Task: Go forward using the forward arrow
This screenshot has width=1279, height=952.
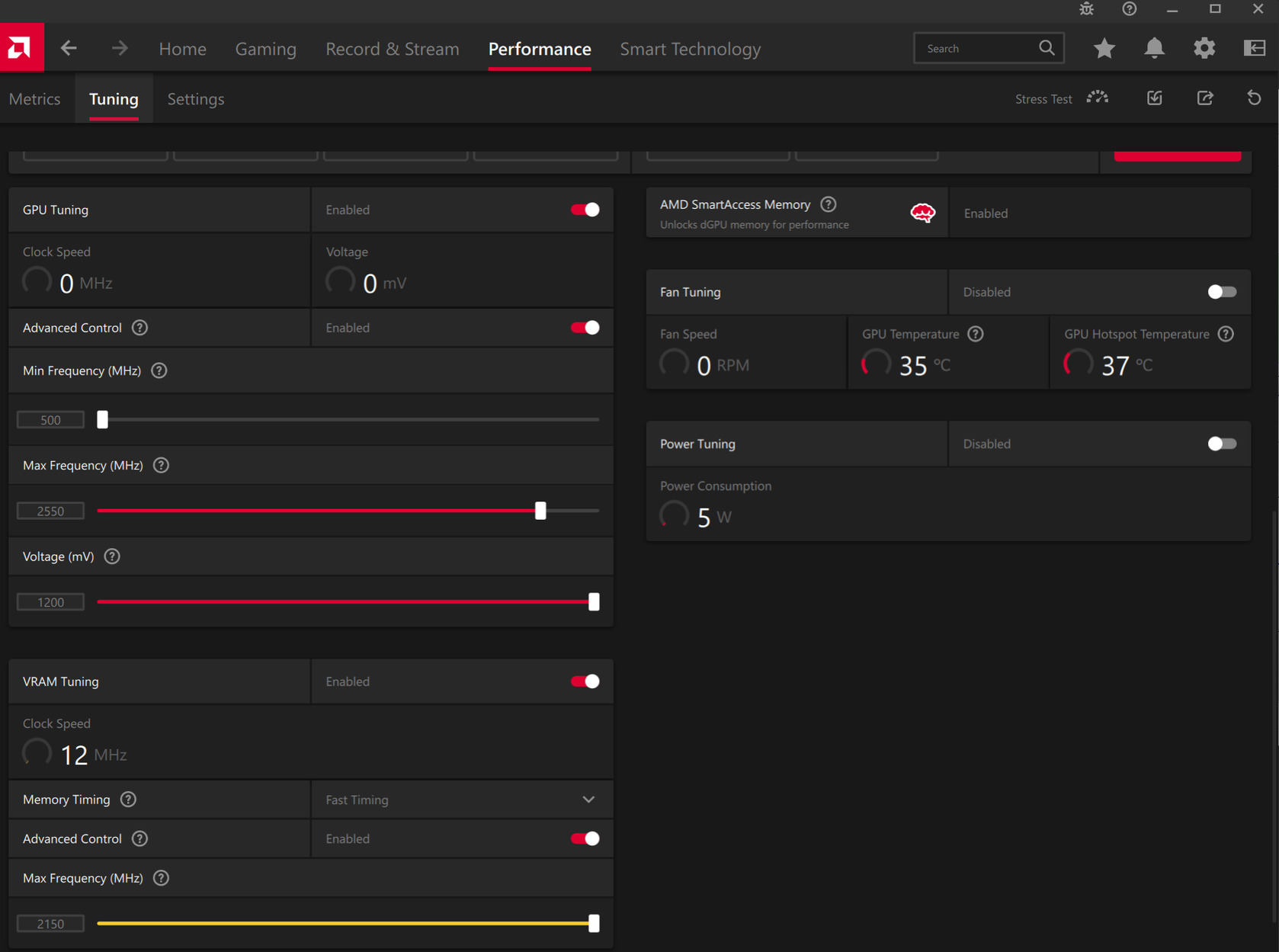Action: tap(120, 49)
